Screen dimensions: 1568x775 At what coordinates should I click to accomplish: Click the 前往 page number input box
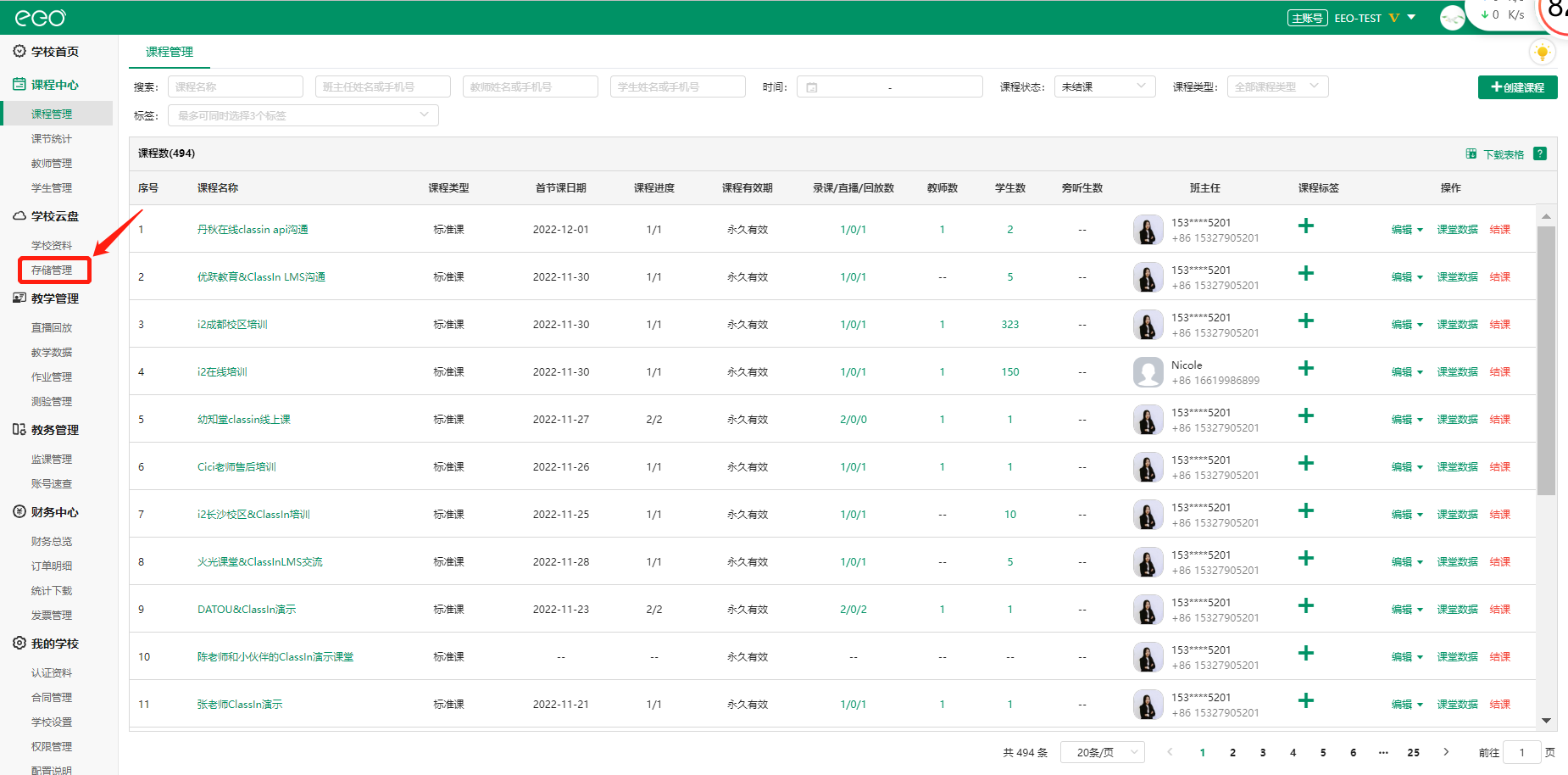click(1522, 752)
